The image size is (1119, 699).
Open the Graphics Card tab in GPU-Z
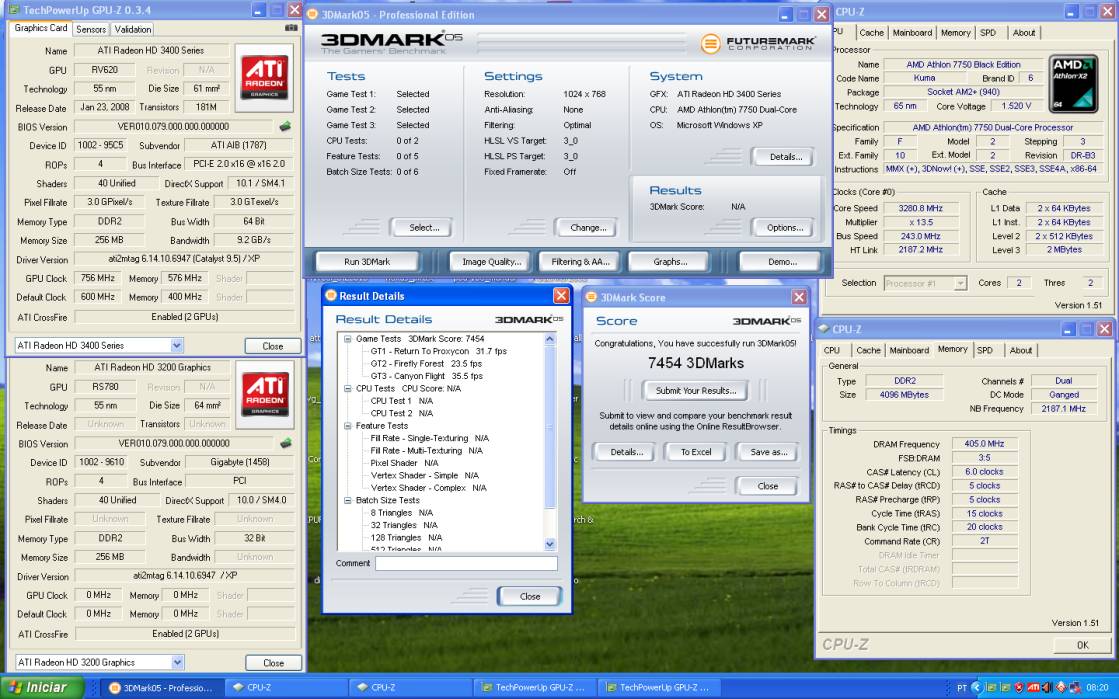tap(41, 28)
